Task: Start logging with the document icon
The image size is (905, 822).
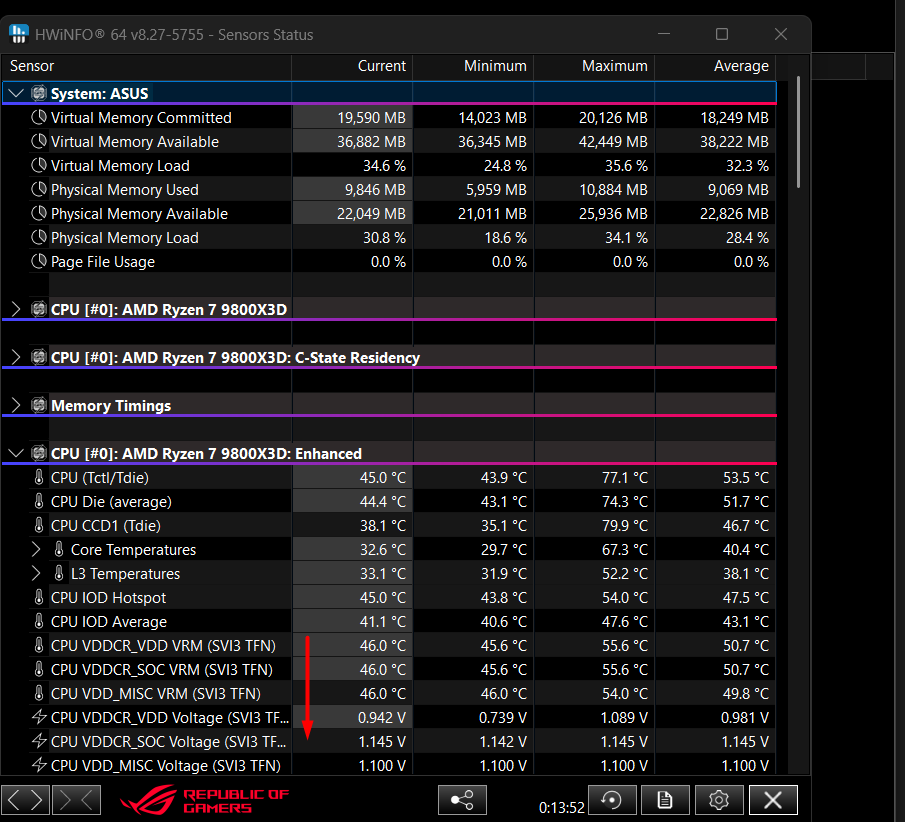Action: point(665,800)
